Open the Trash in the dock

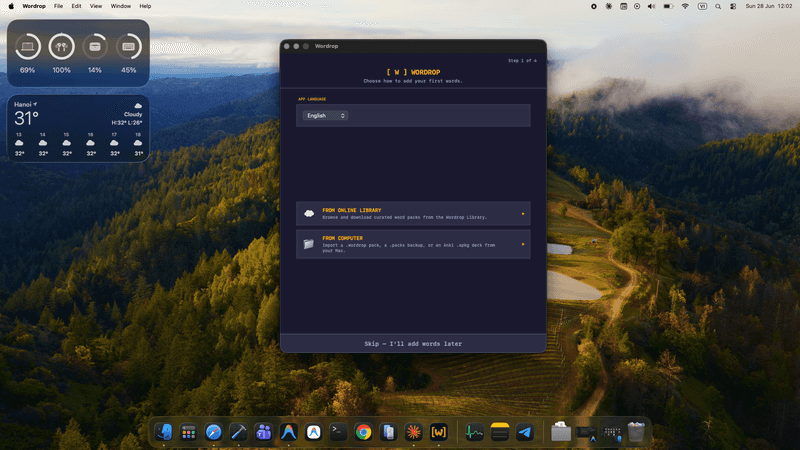tap(636, 432)
